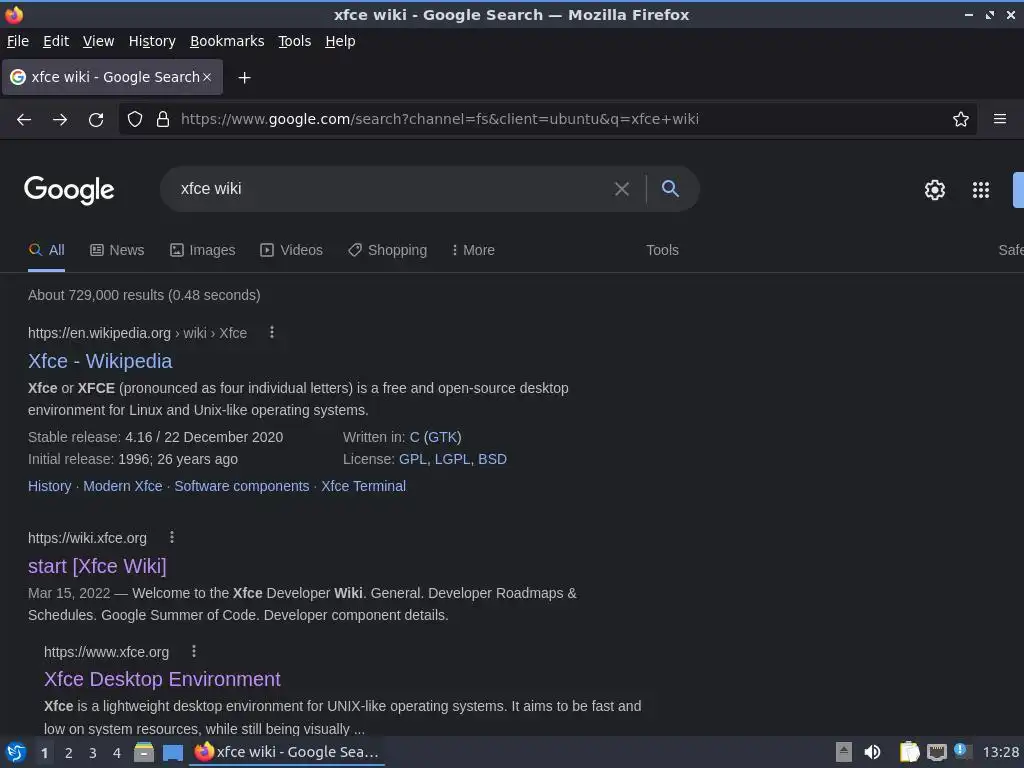The height and width of the screenshot is (768, 1024).
Task: Clear the Google search box text
Action: point(622,189)
